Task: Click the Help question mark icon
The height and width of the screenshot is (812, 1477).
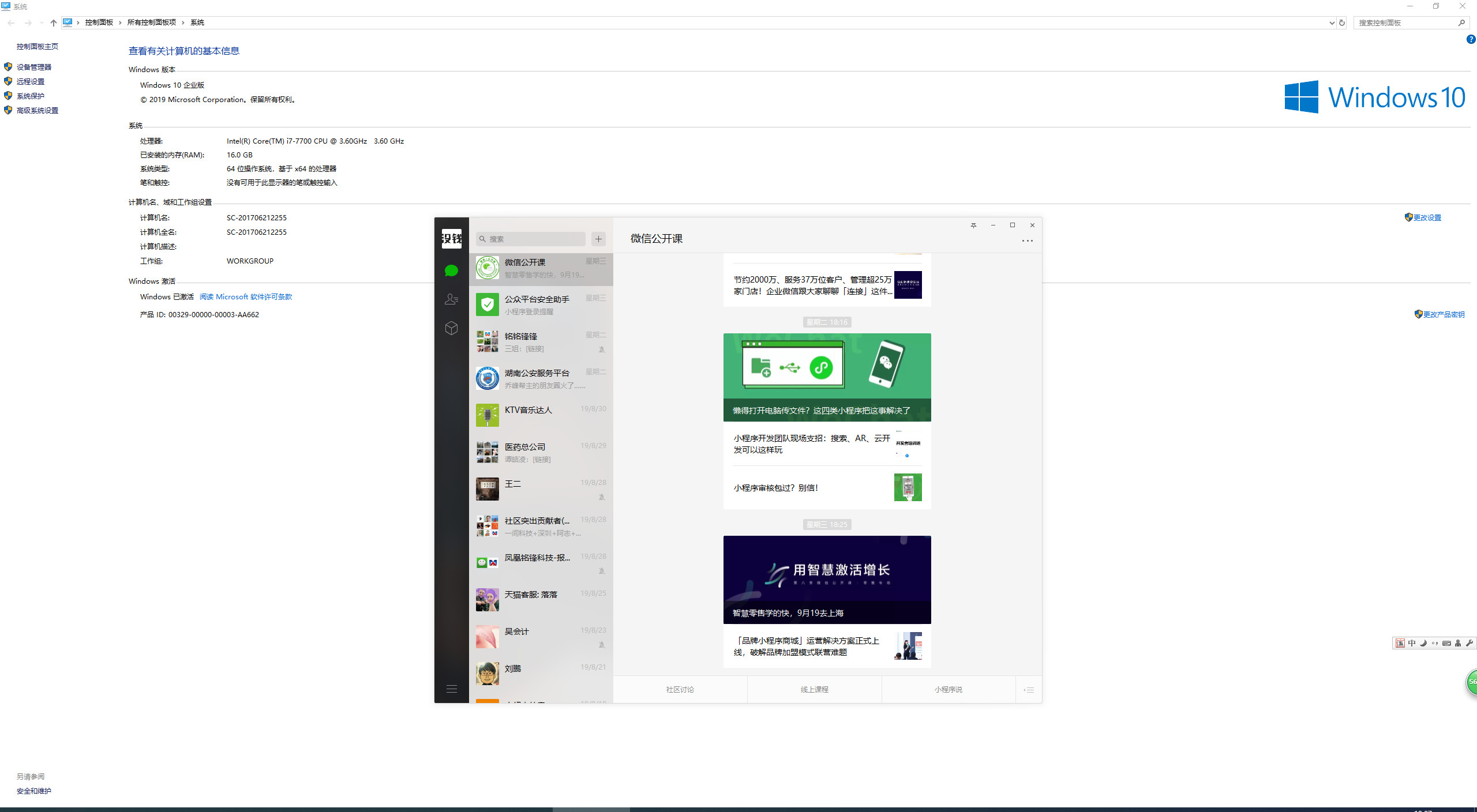Action: tap(1471, 39)
